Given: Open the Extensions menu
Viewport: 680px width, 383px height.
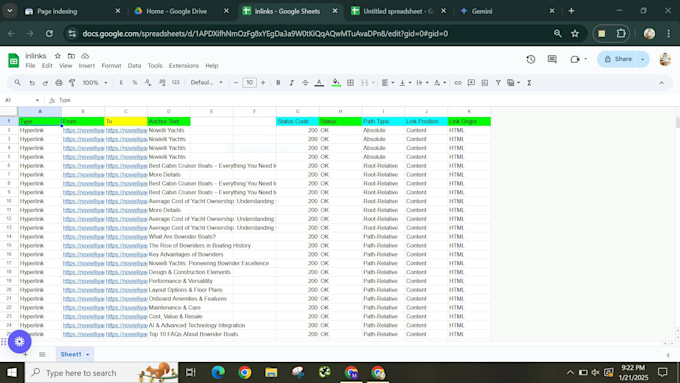Looking at the screenshot, I should coord(184,65).
